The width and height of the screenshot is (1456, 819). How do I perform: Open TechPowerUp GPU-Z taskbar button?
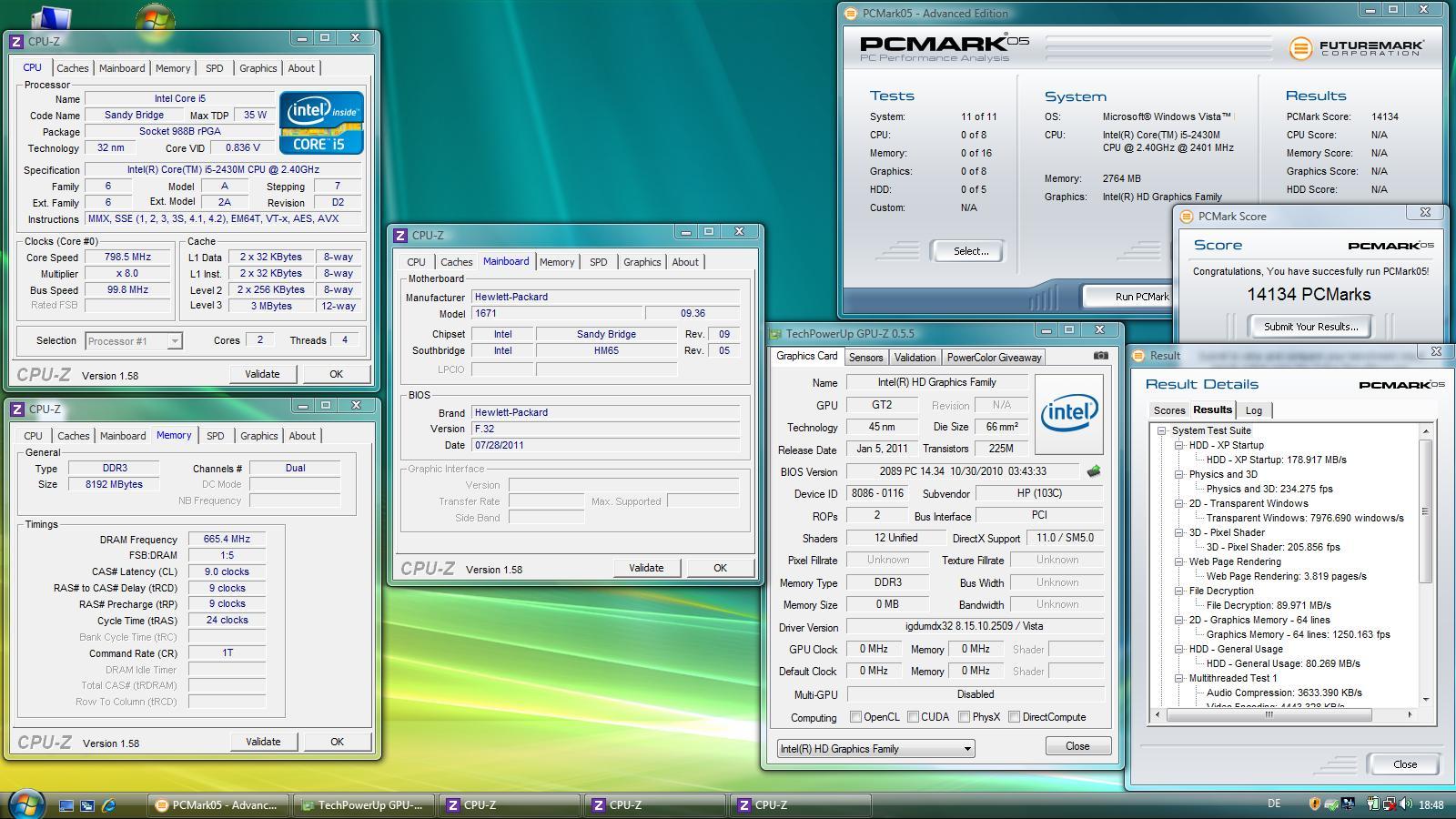coord(364,805)
